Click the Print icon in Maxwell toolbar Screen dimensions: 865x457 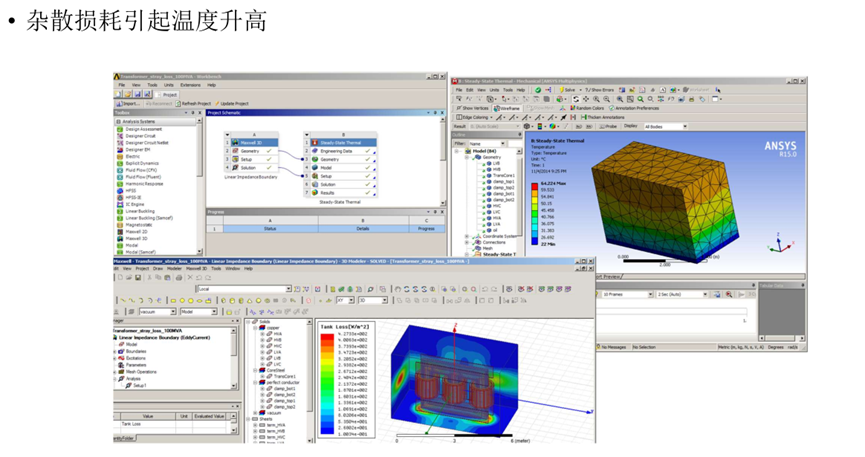(179, 278)
